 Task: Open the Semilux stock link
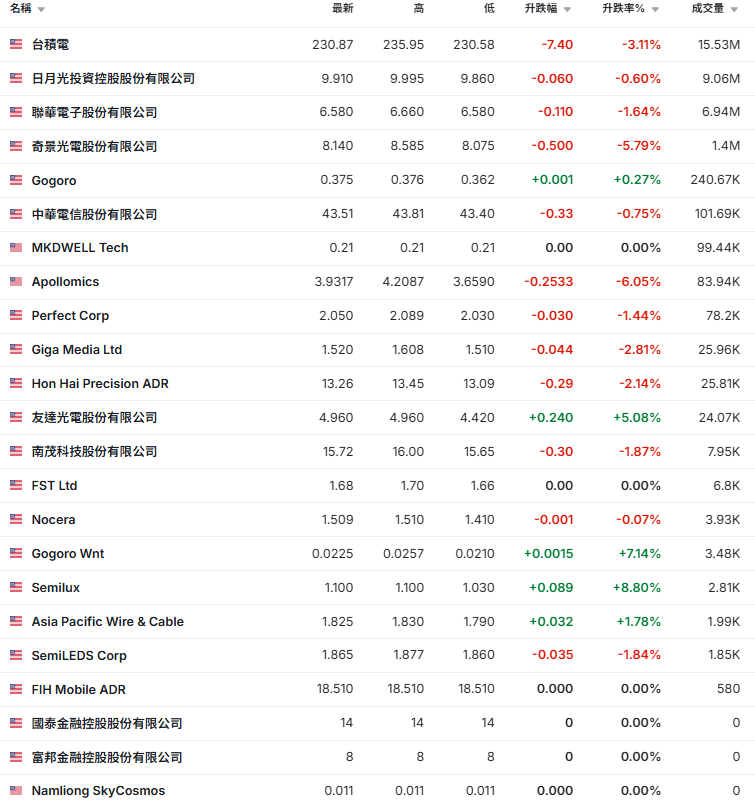(56, 587)
